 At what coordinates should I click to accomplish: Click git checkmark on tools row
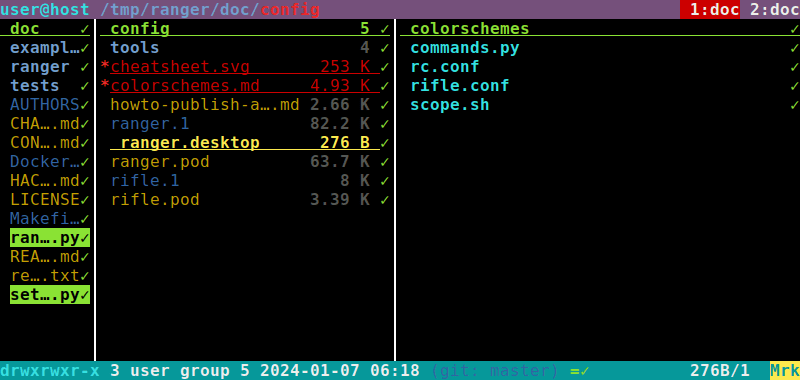(385, 48)
